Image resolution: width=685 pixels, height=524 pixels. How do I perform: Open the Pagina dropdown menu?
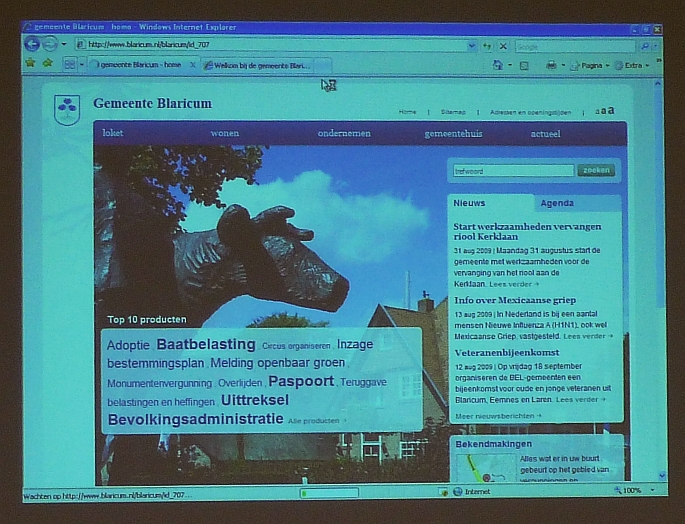(591, 65)
